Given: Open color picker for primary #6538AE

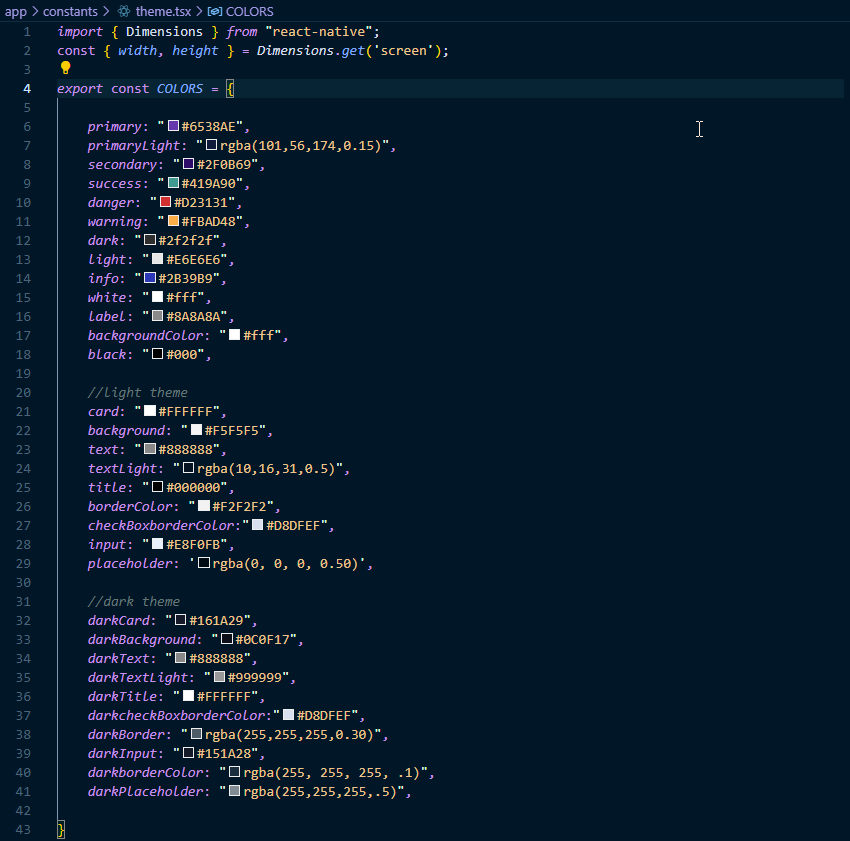Looking at the screenshot, I should [174, 127].
